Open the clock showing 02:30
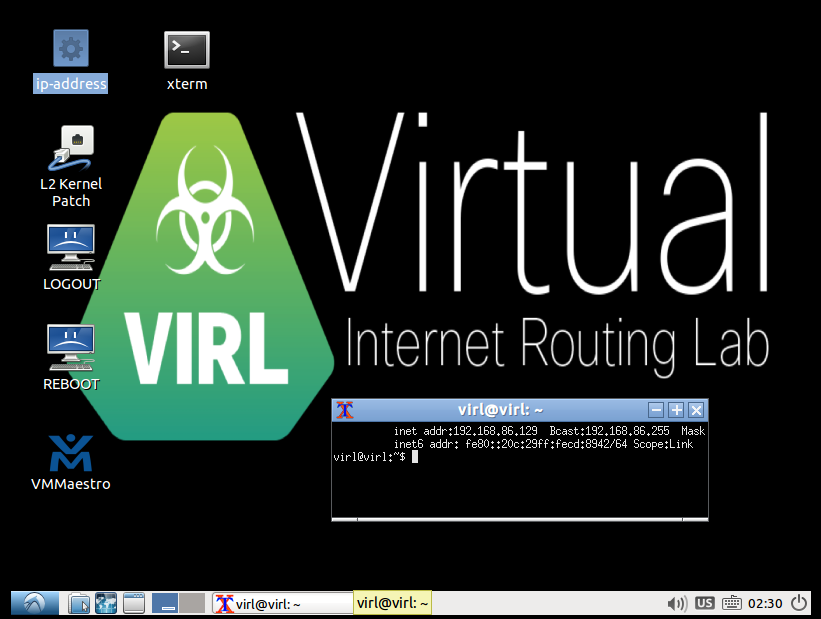The image size is (821, 619). point(765,603)
